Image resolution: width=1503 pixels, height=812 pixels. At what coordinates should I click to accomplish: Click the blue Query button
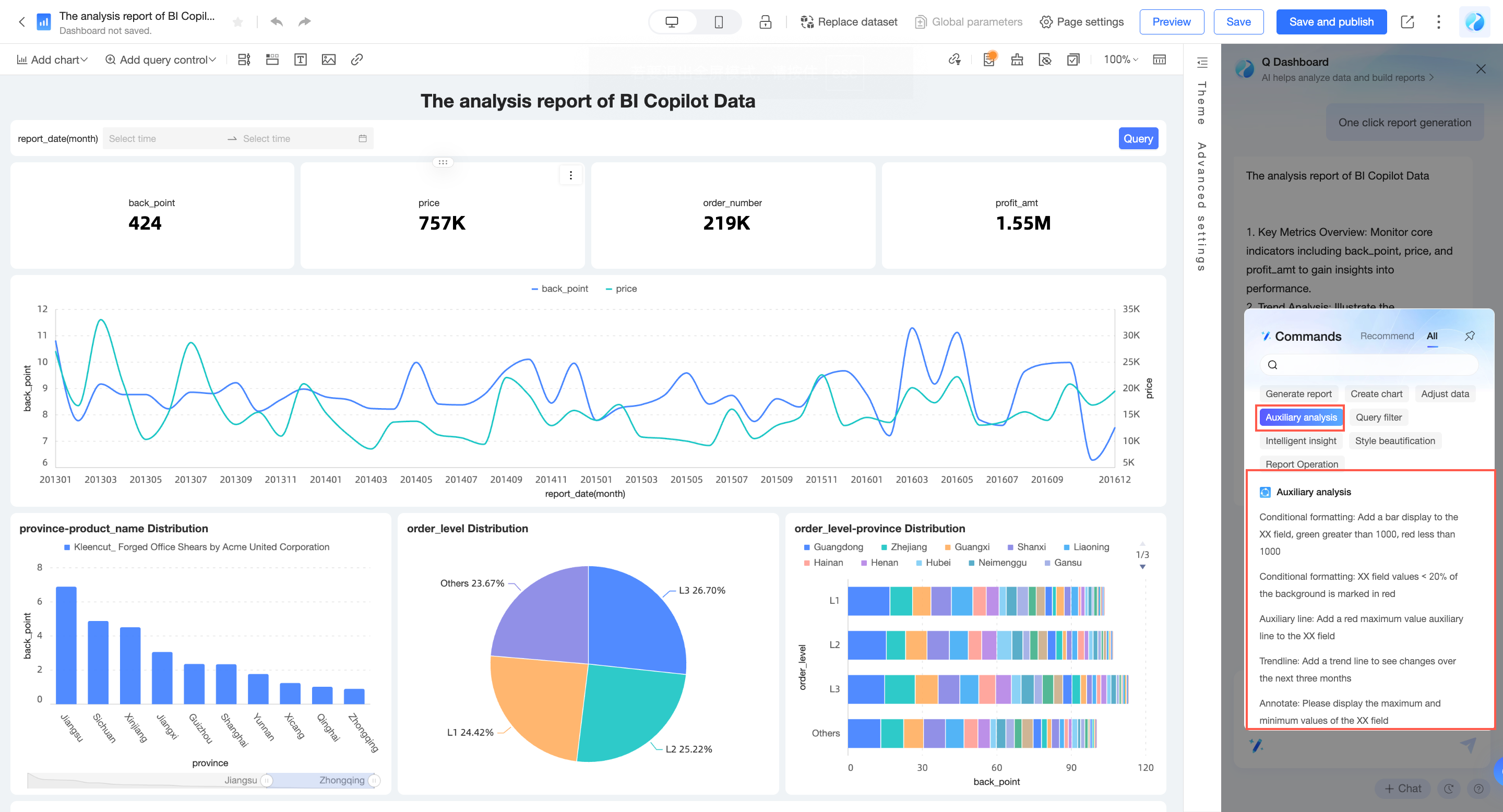(1138, 139)
